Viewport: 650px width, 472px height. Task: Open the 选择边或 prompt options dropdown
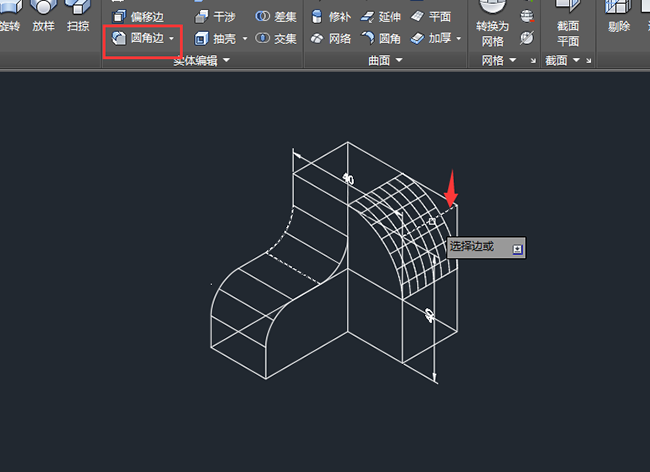(x=517, y=247)
